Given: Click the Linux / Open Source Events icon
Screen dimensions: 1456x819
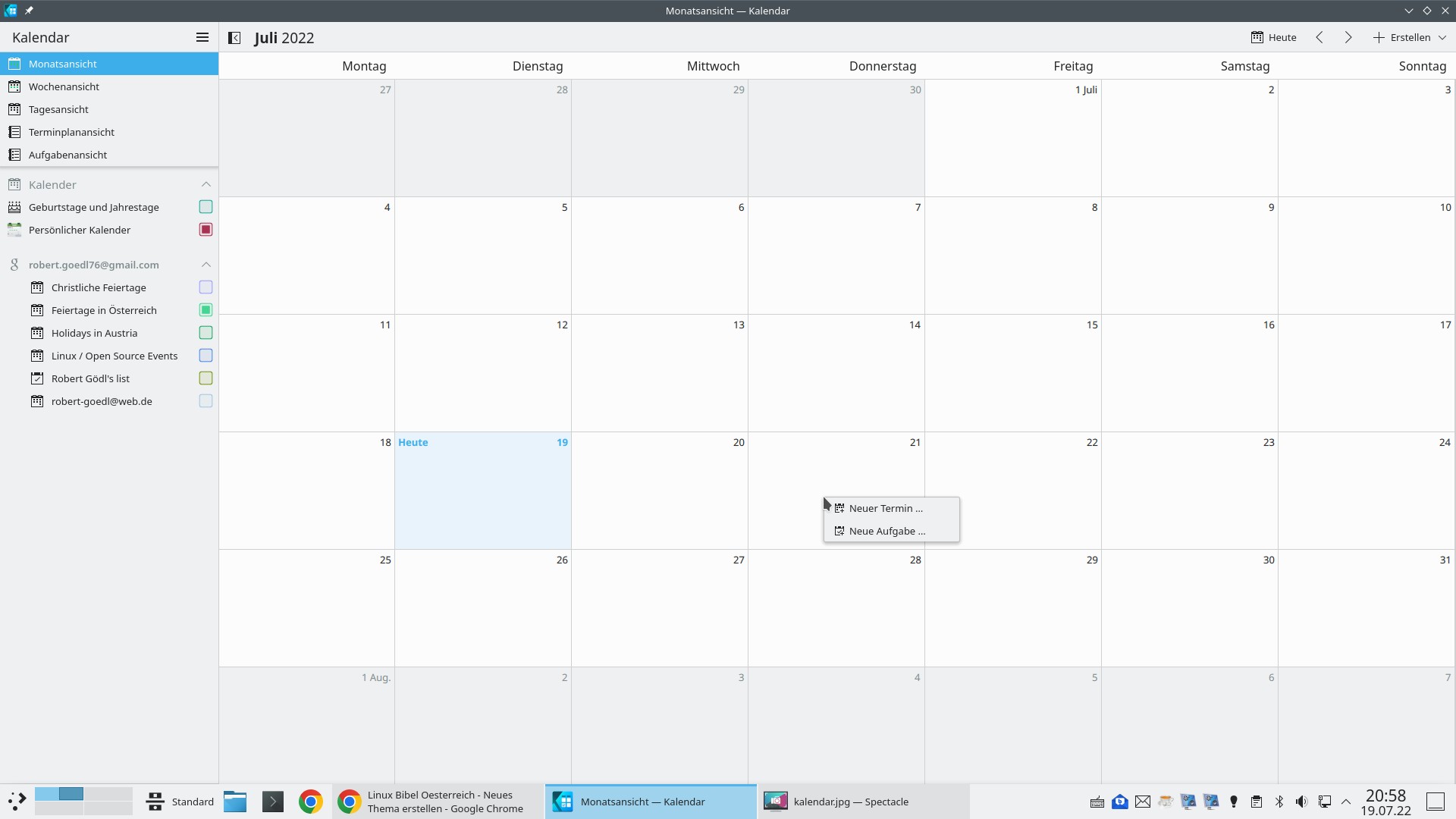Looking at the screenshot, I should click(37, 356).
